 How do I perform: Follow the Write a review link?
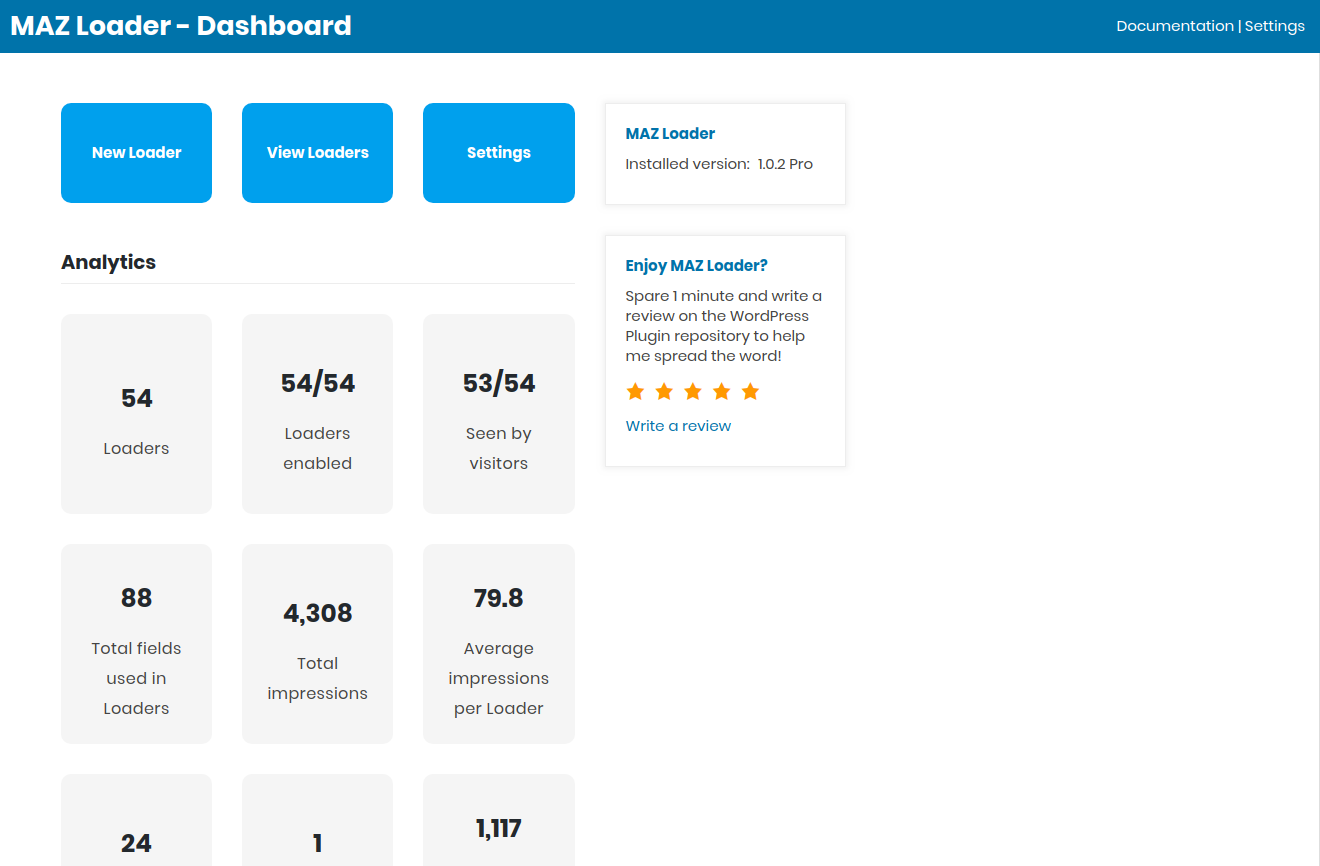point(678,426)
